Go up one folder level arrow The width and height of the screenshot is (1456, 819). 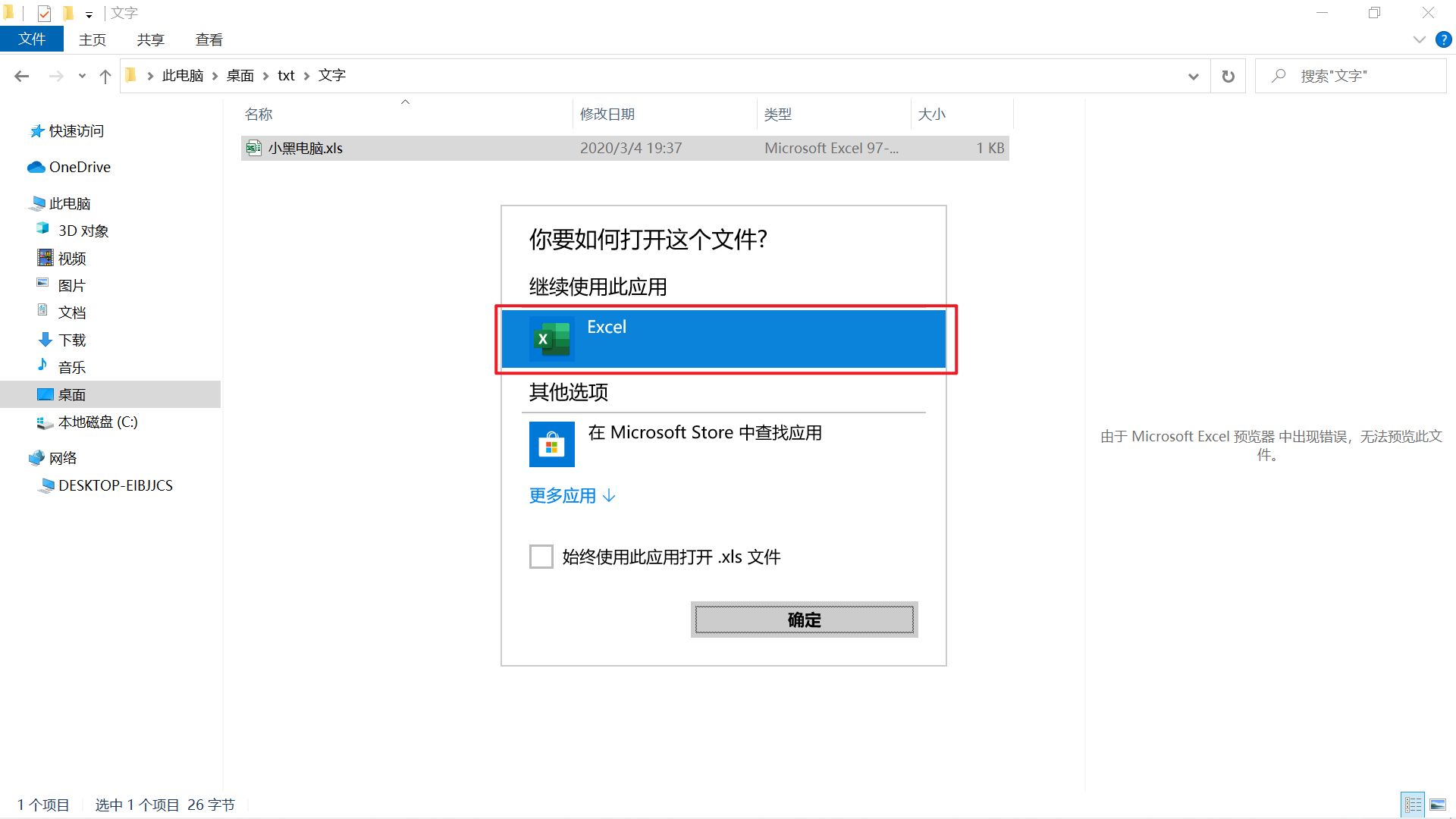(105, 76)
